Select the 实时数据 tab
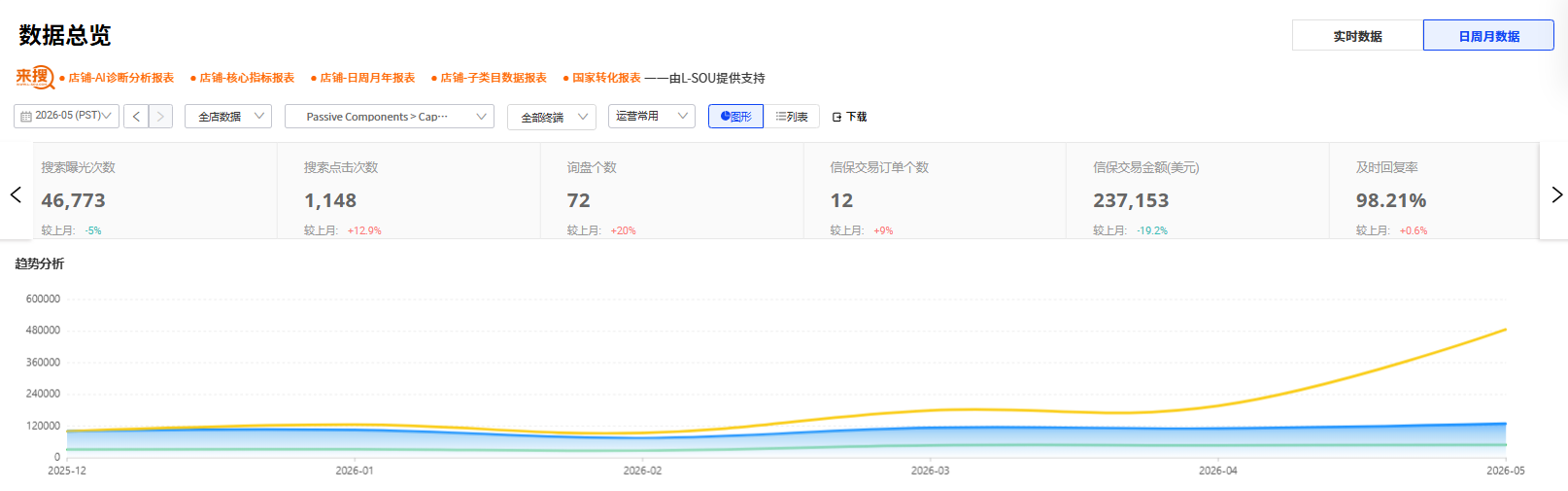 pos(1357,36)
